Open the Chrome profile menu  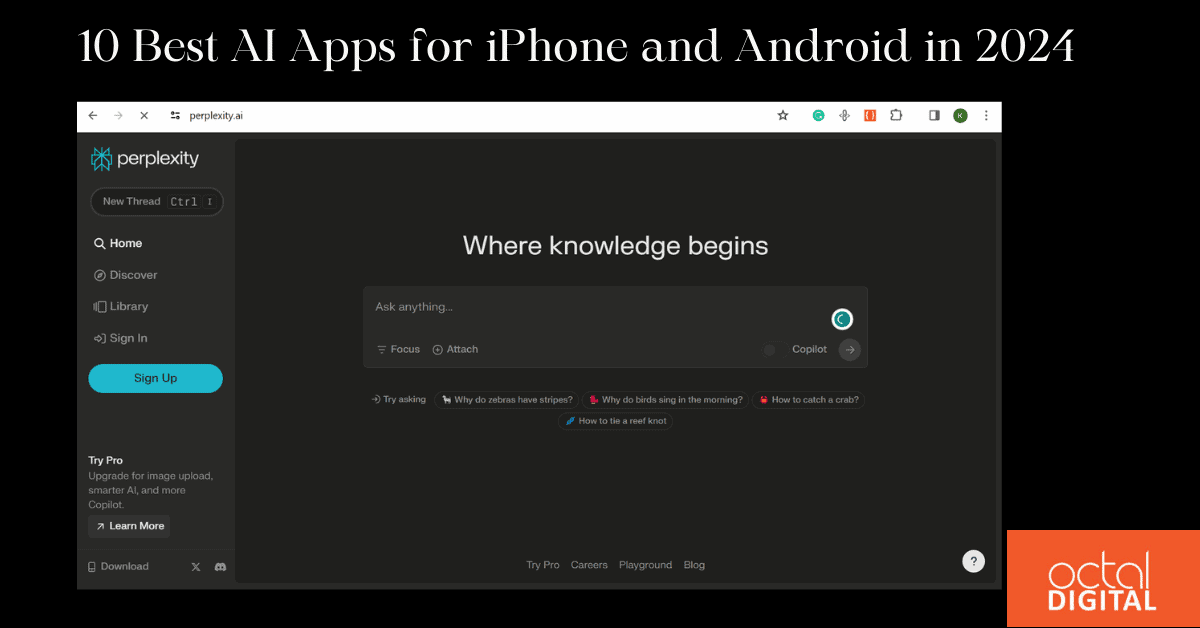pyautogui.click(x=960, y=115)
